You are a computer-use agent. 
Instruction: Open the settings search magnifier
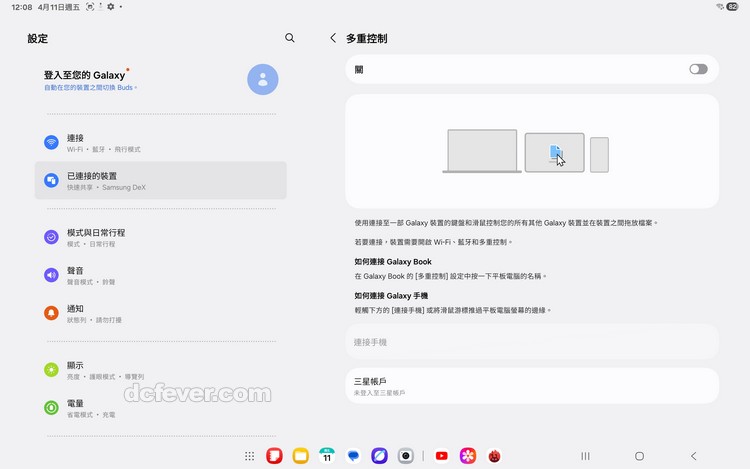(289, 38)
